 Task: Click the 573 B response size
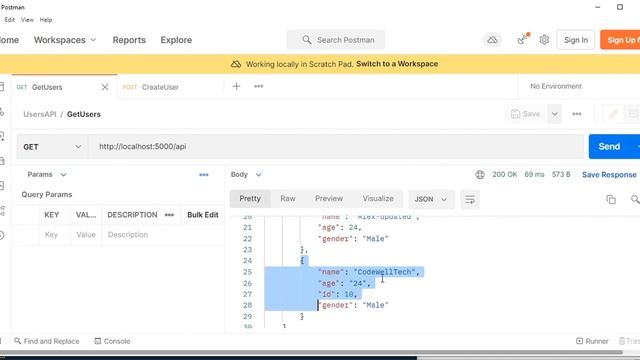coord(561,175)
